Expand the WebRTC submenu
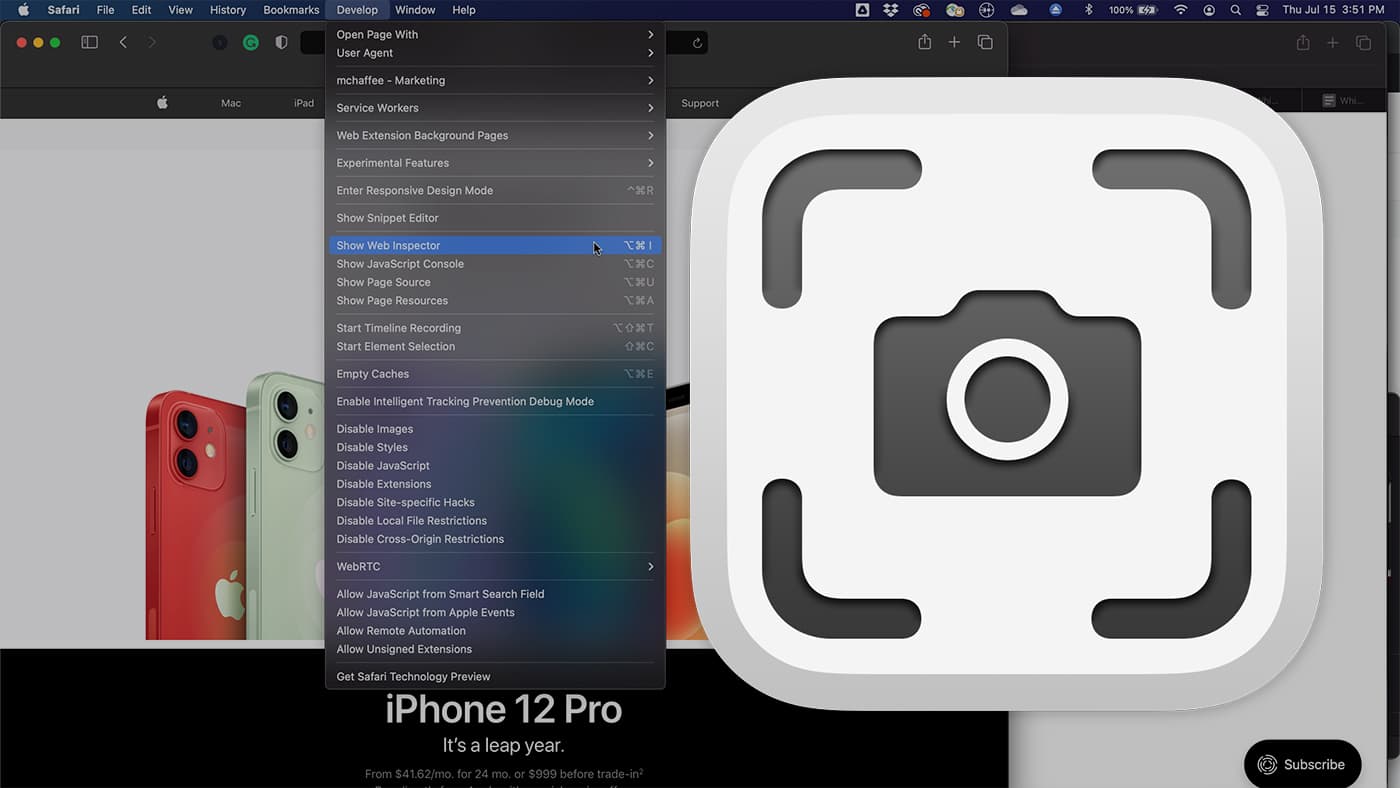This screenshot has width=1400, height=788. point(358,566)
